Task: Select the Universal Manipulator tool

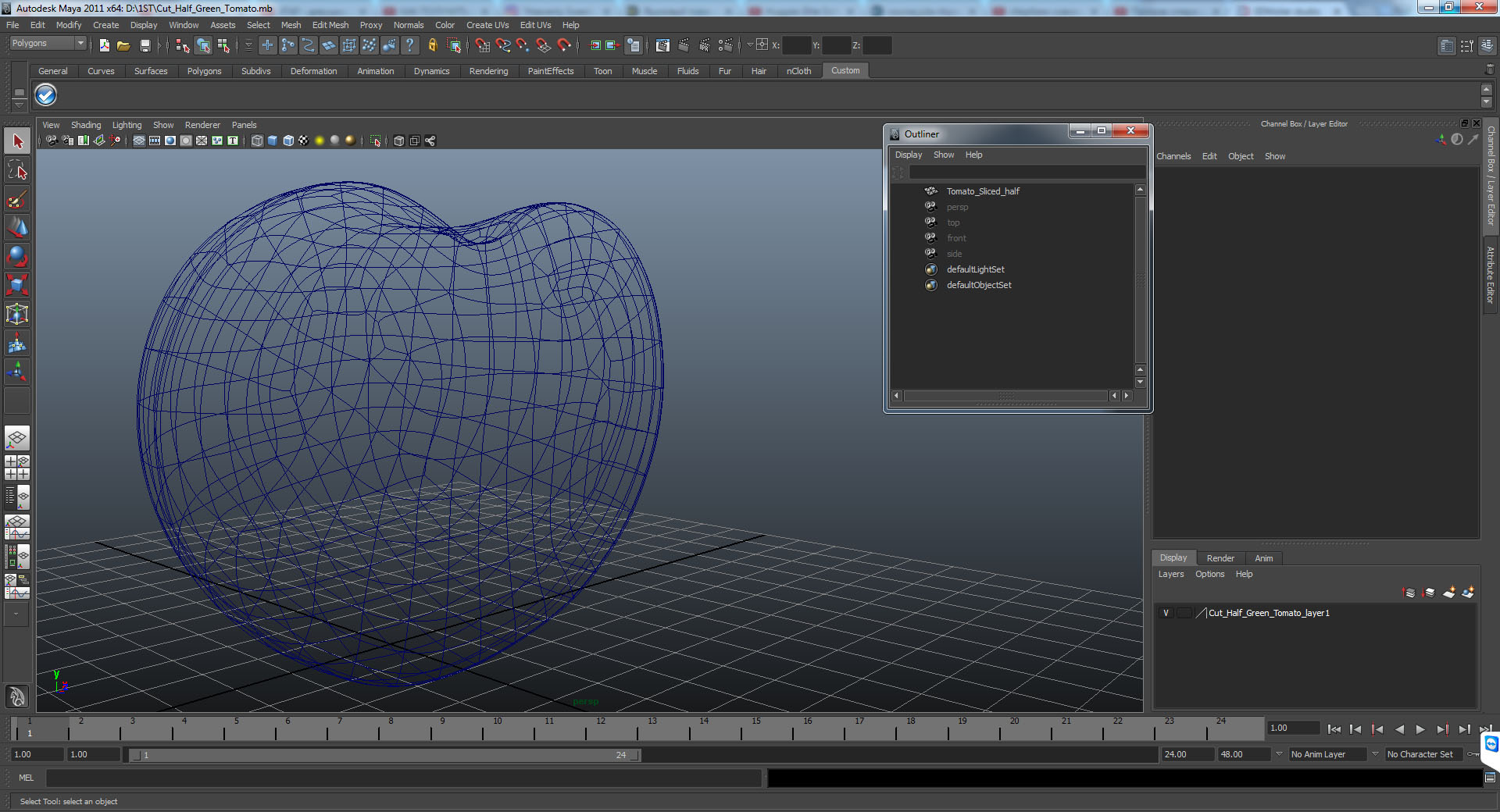Action: click(x=17, y=314)
